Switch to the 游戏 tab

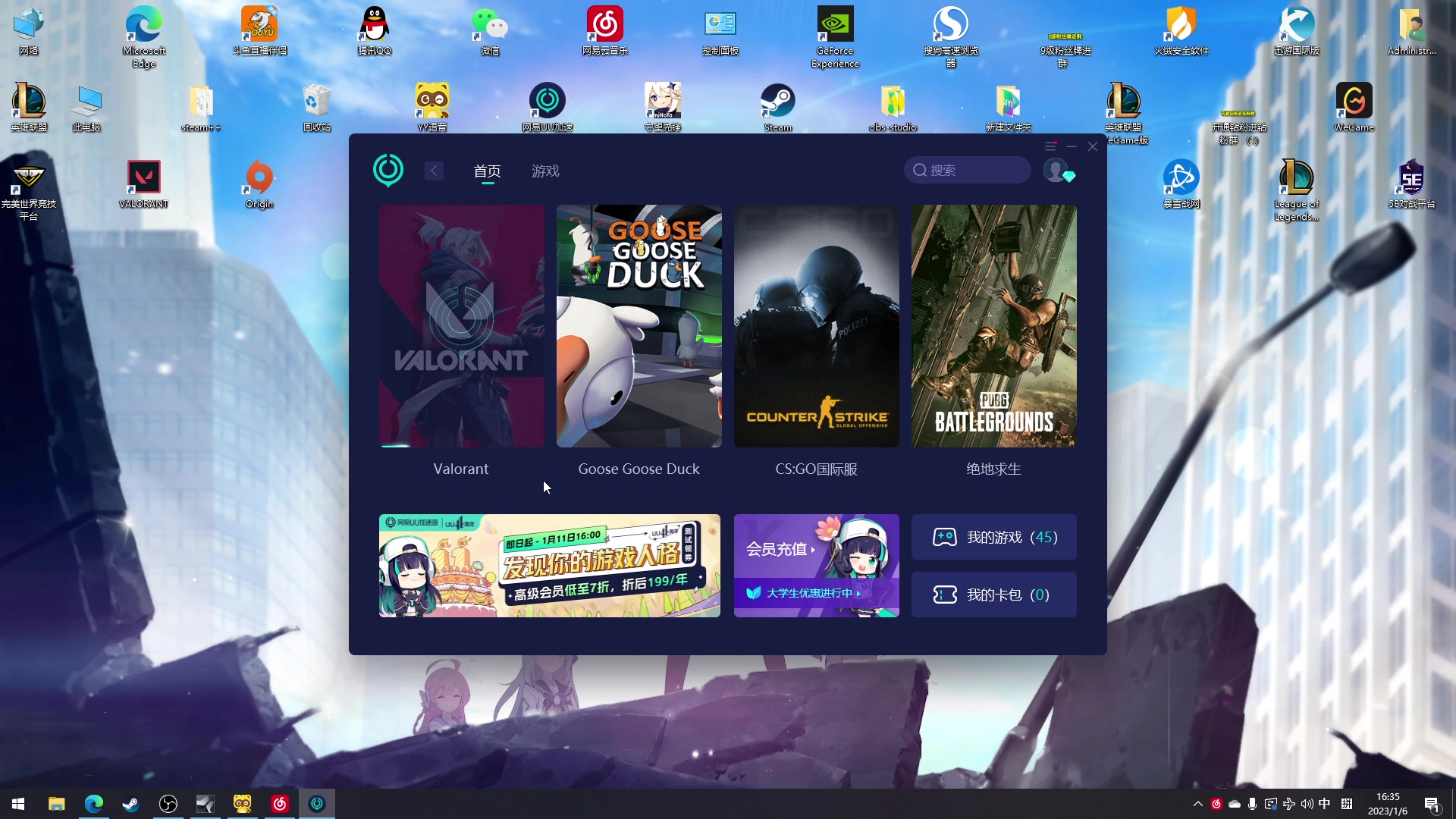coord(545,171)
